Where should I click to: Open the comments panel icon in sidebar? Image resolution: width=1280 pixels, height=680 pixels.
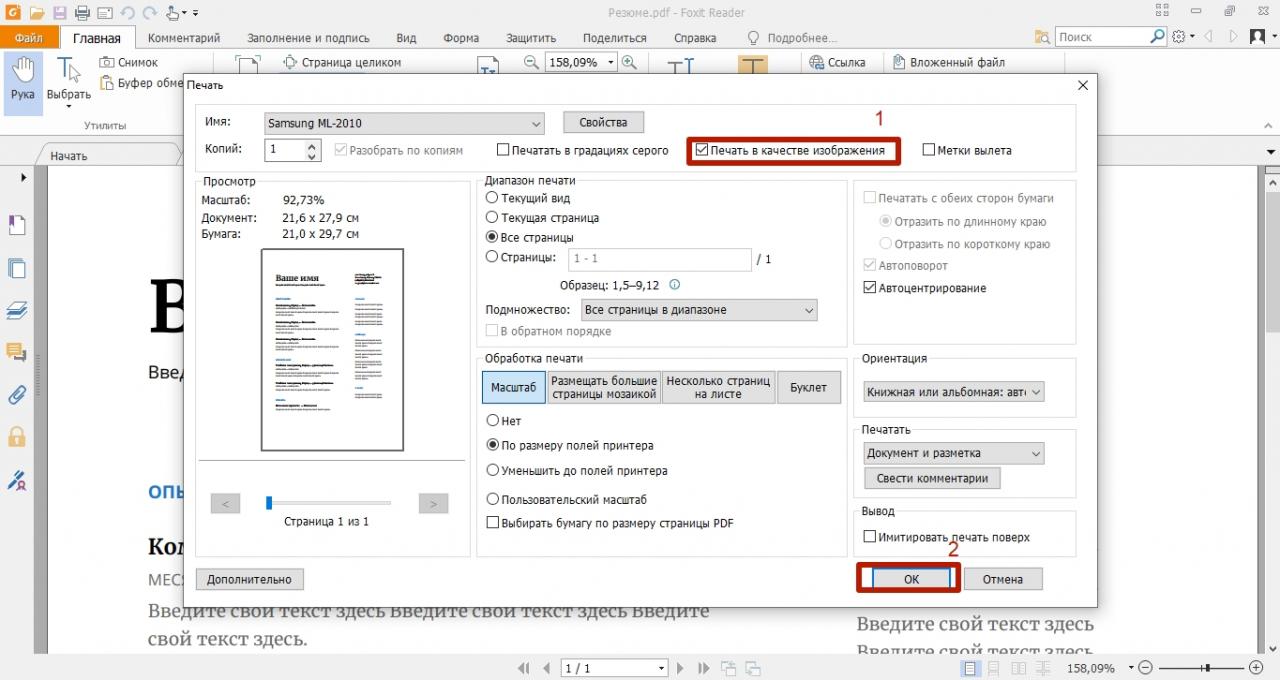click(x=16, y=351)
